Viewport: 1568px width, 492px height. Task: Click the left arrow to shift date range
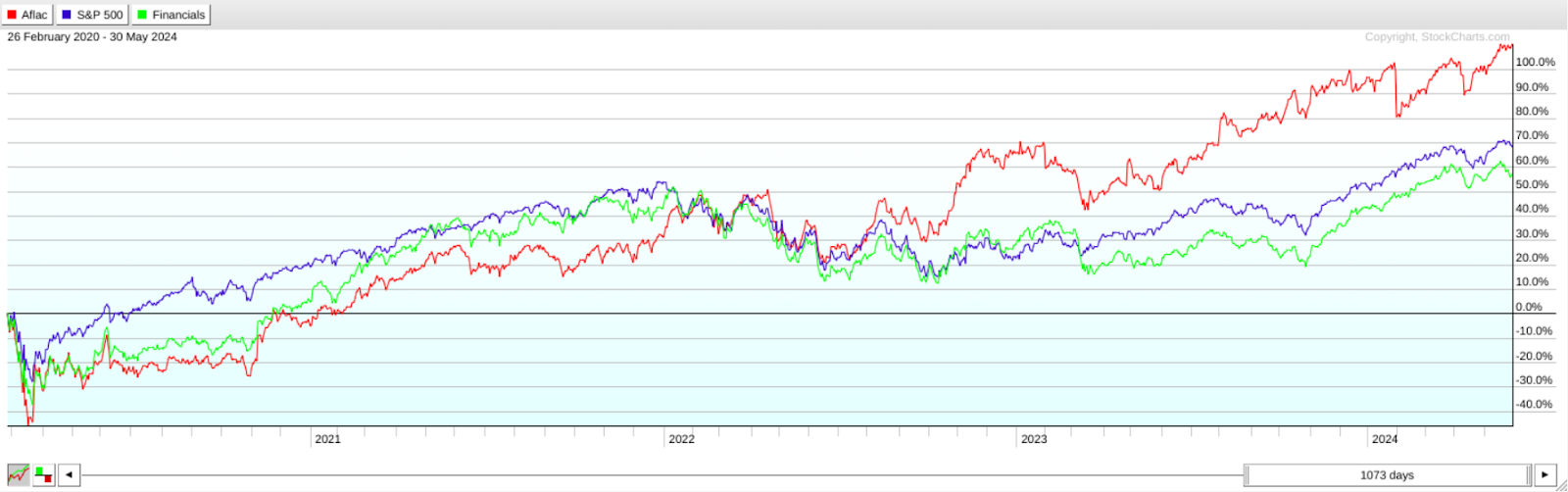point(69,475)
